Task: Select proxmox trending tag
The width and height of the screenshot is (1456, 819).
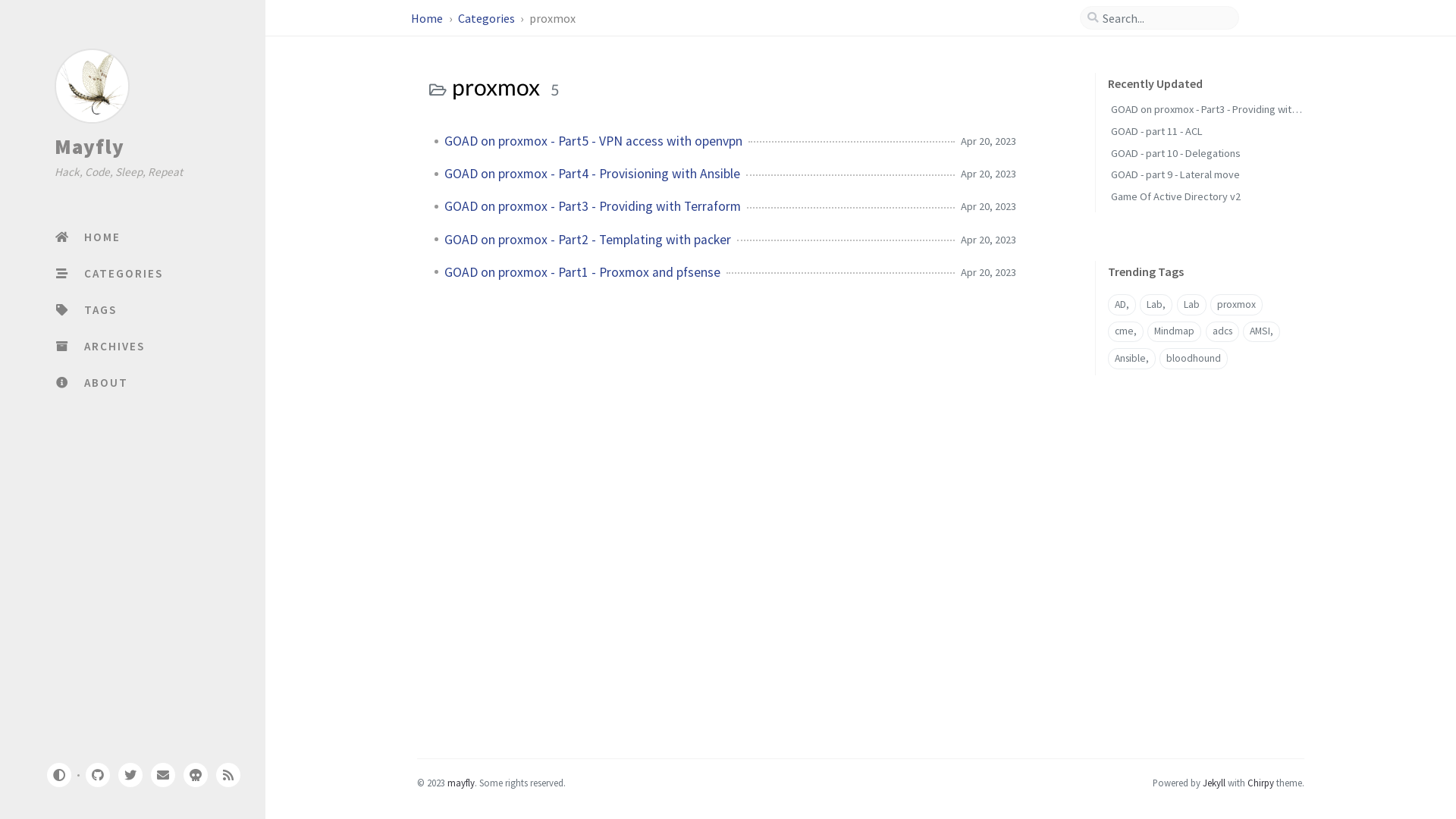Action: [1236, 304]
